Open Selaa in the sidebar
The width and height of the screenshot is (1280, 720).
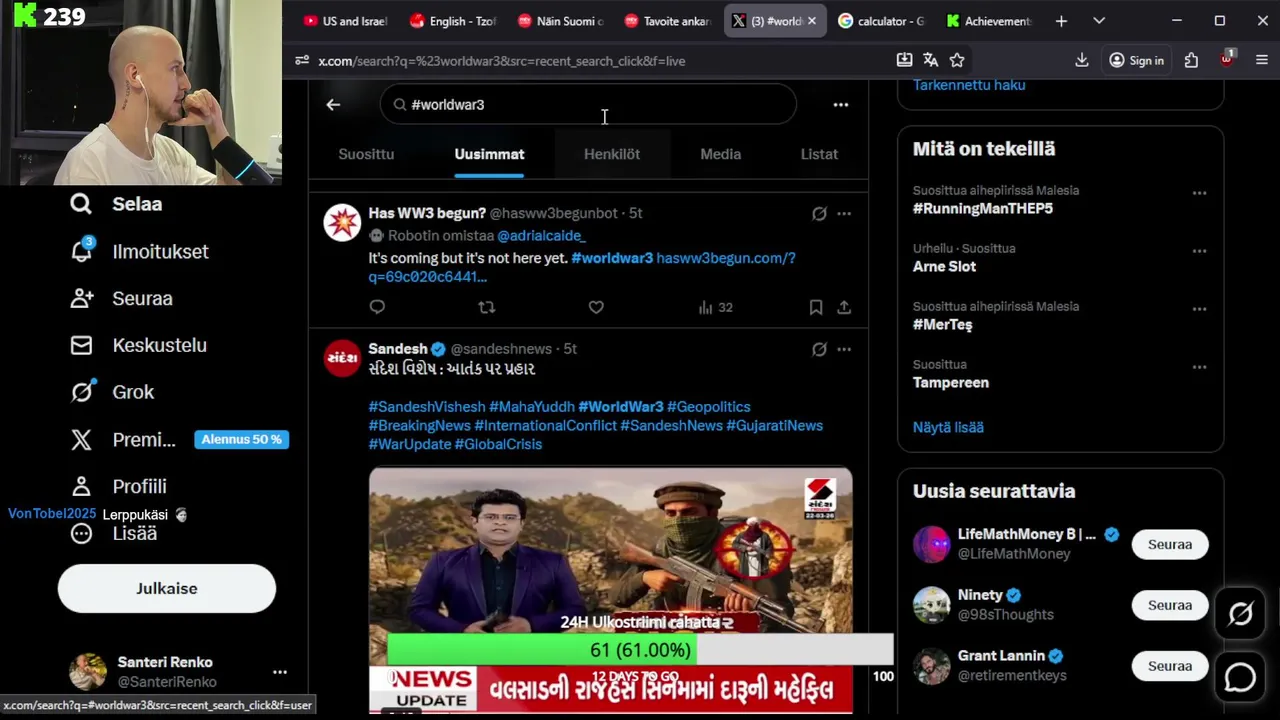coord(116,204)
